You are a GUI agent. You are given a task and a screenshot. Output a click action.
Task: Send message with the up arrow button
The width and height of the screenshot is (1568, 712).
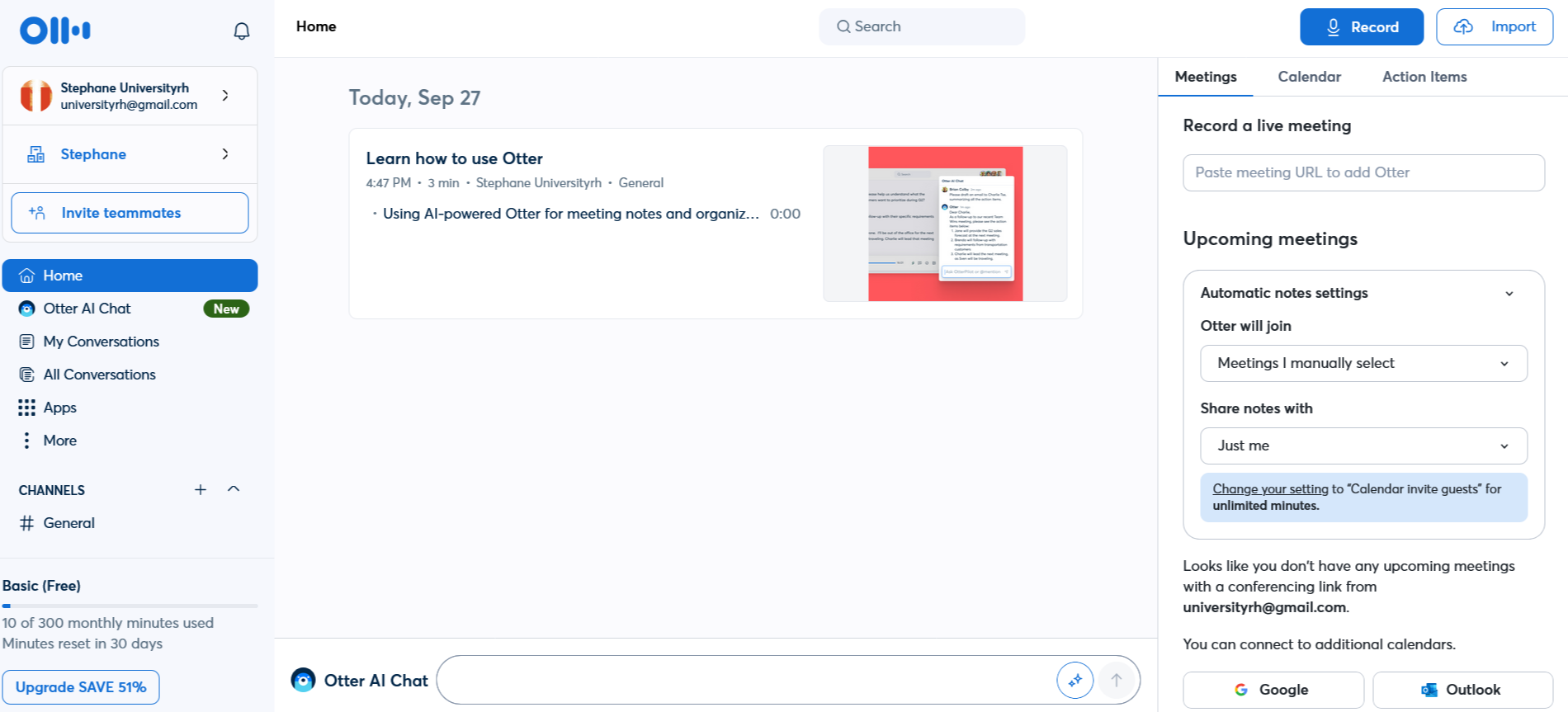click(1117, 681)
